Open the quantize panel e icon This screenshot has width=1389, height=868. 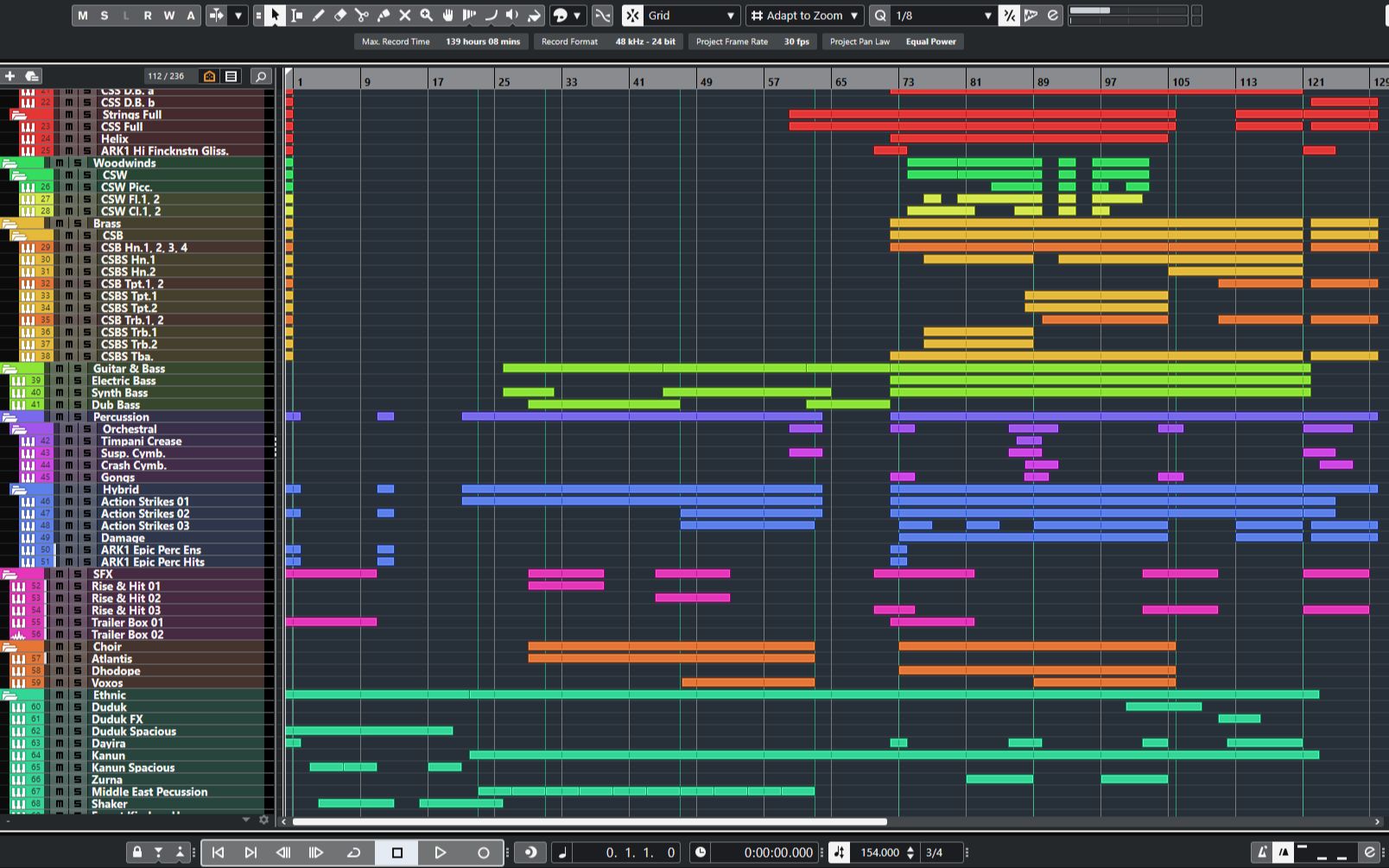click(1052, 16)
